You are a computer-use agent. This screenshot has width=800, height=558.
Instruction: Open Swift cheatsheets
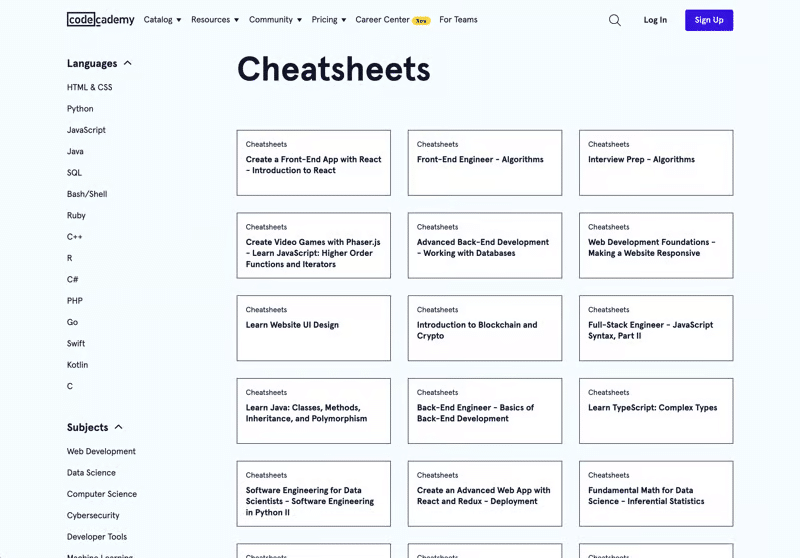(76, 344)
